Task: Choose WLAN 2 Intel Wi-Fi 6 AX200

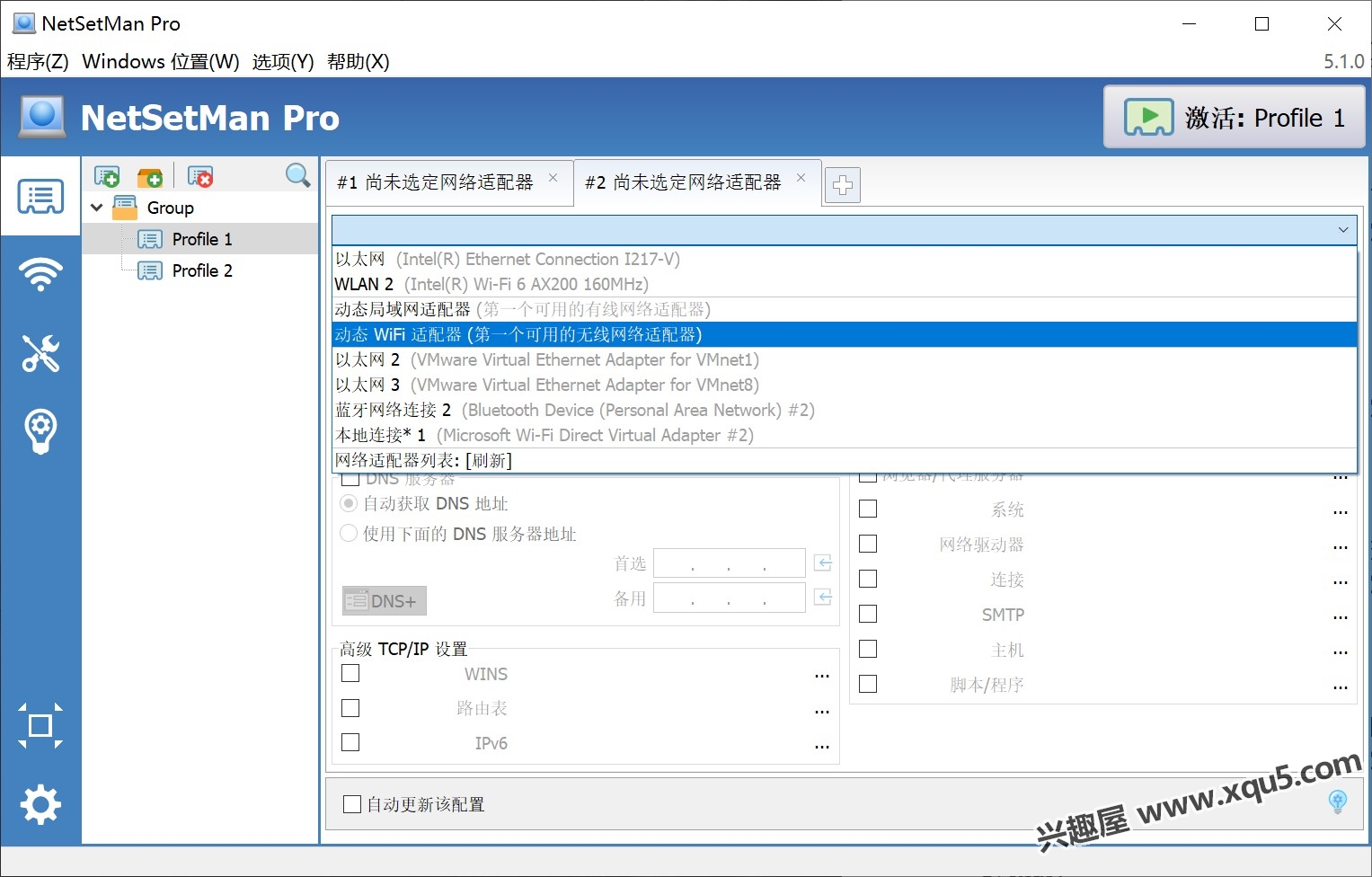Action: 844,284
